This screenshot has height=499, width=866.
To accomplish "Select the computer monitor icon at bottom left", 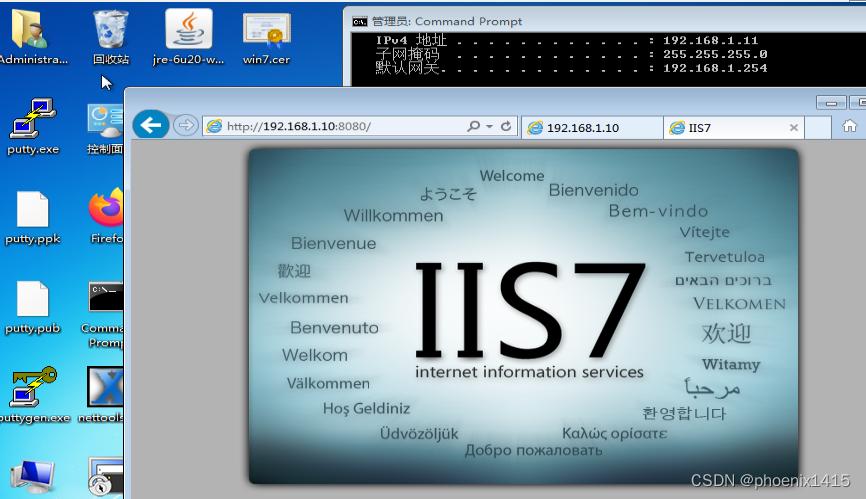I will click(32, 477).
